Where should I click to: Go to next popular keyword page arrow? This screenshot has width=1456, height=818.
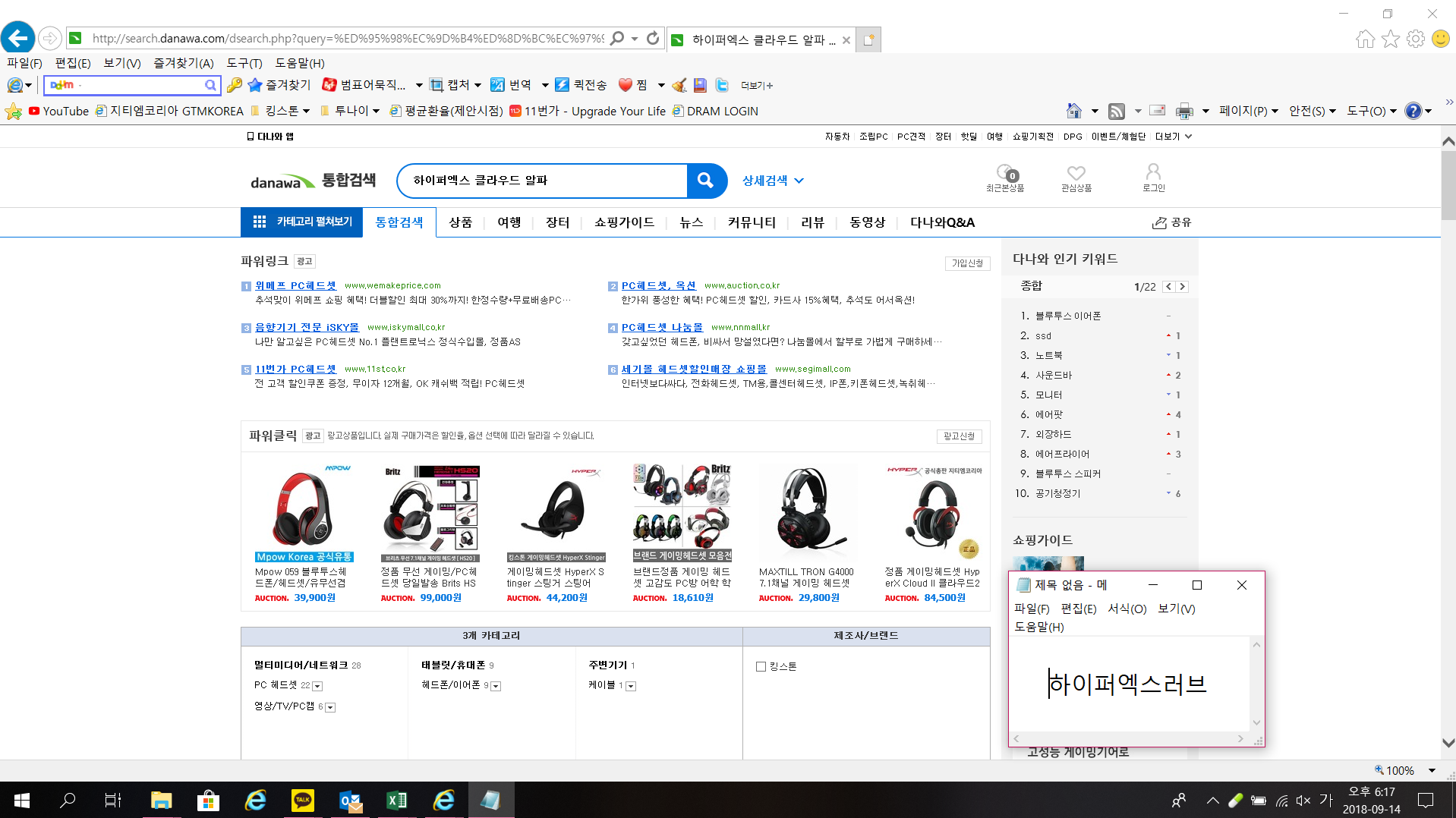[1182, 287]
